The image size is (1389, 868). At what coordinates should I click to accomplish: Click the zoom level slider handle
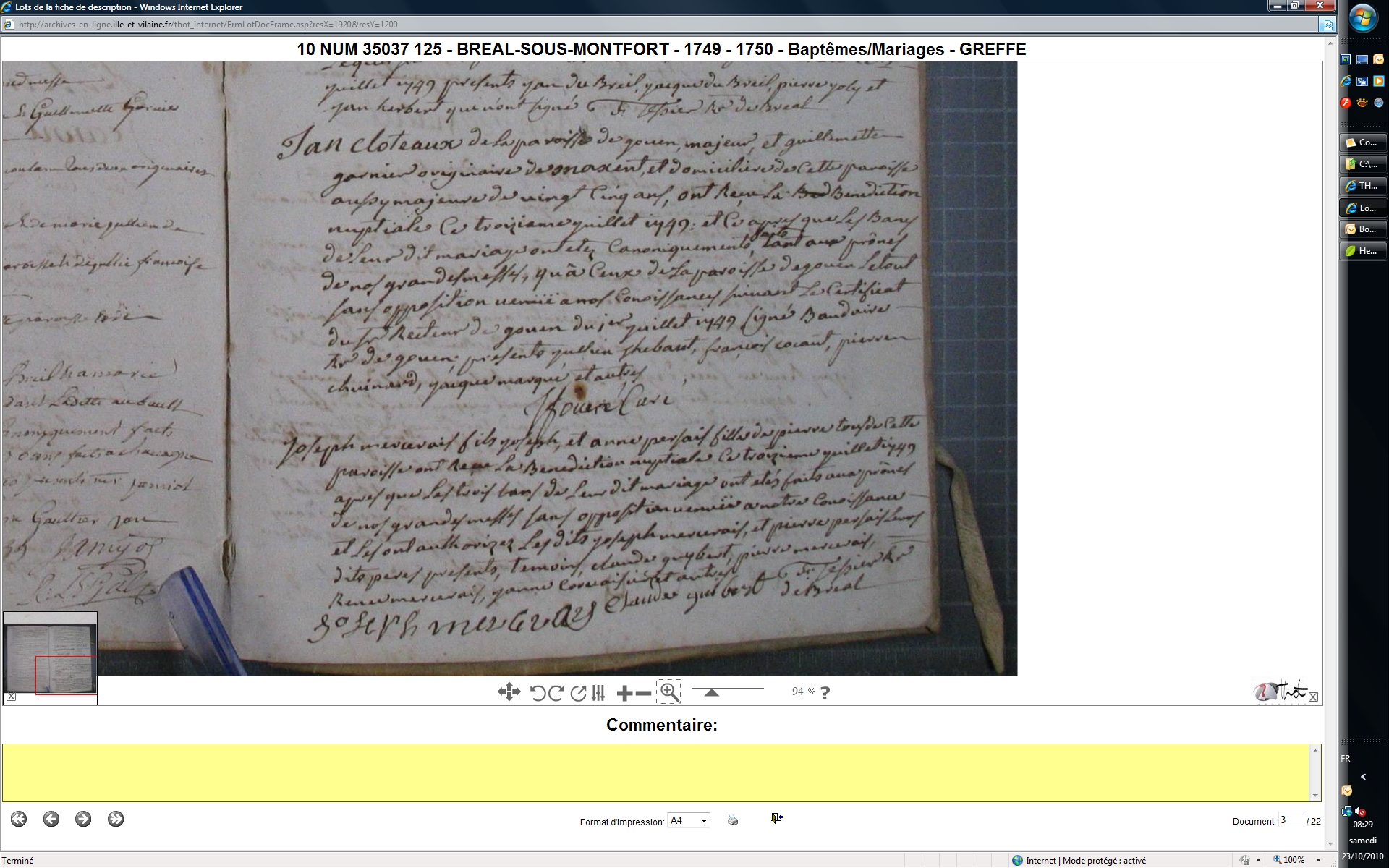coord(711,693)
